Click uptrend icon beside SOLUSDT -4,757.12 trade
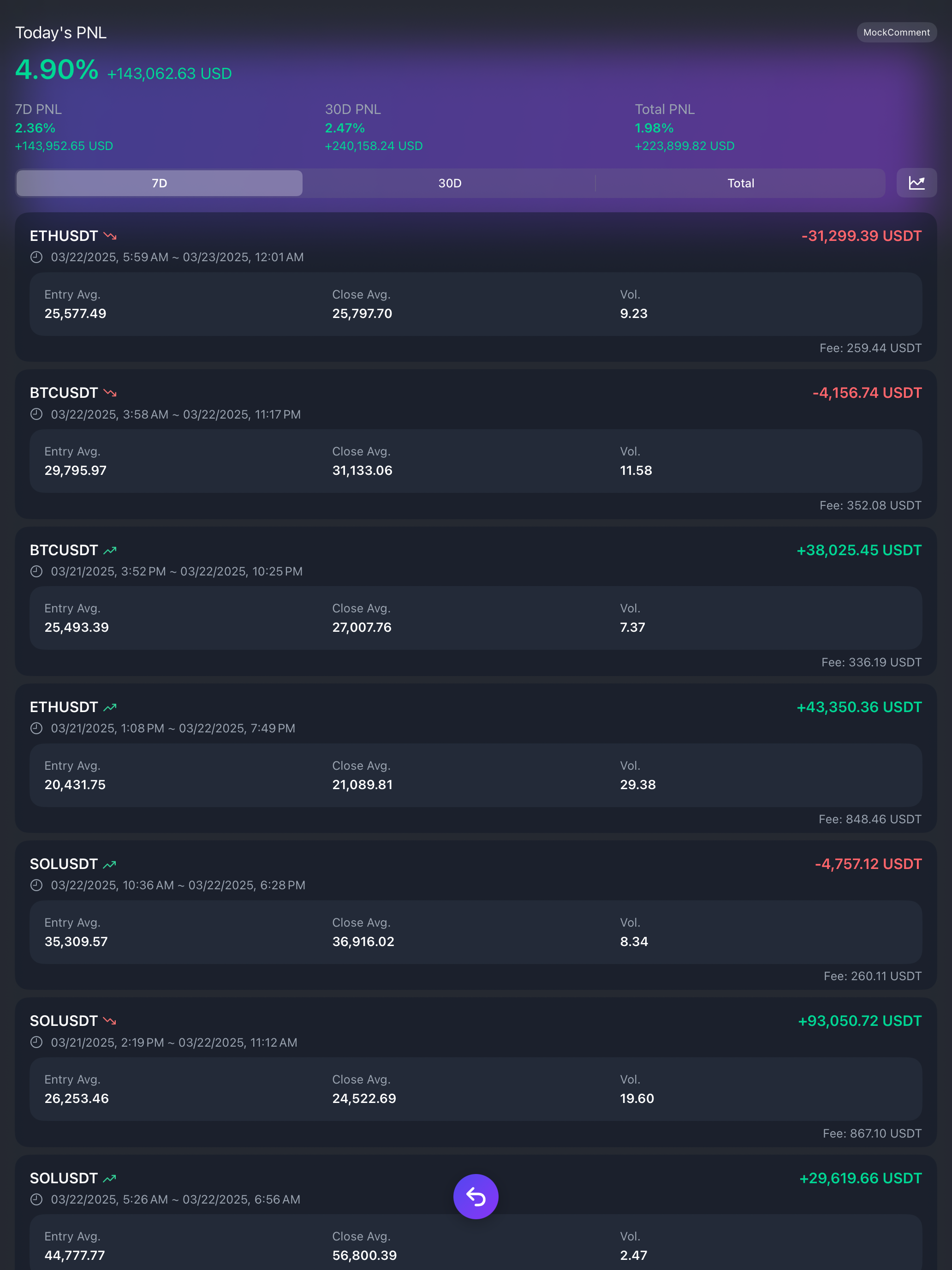This screenshot has height=1270, width=952. 110,865
